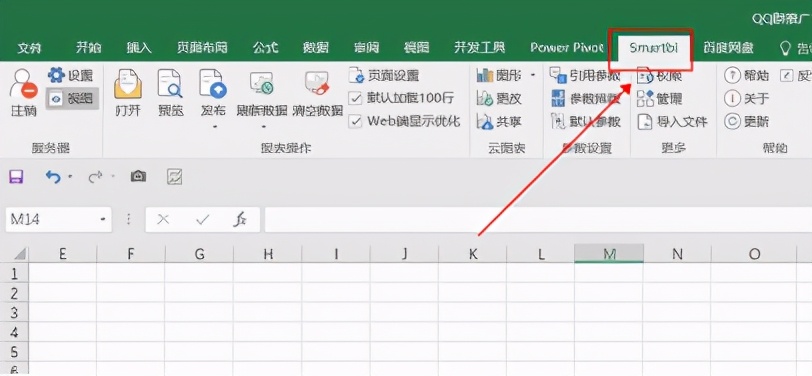Switch to the 审阅 Review tab

point(367,48)
